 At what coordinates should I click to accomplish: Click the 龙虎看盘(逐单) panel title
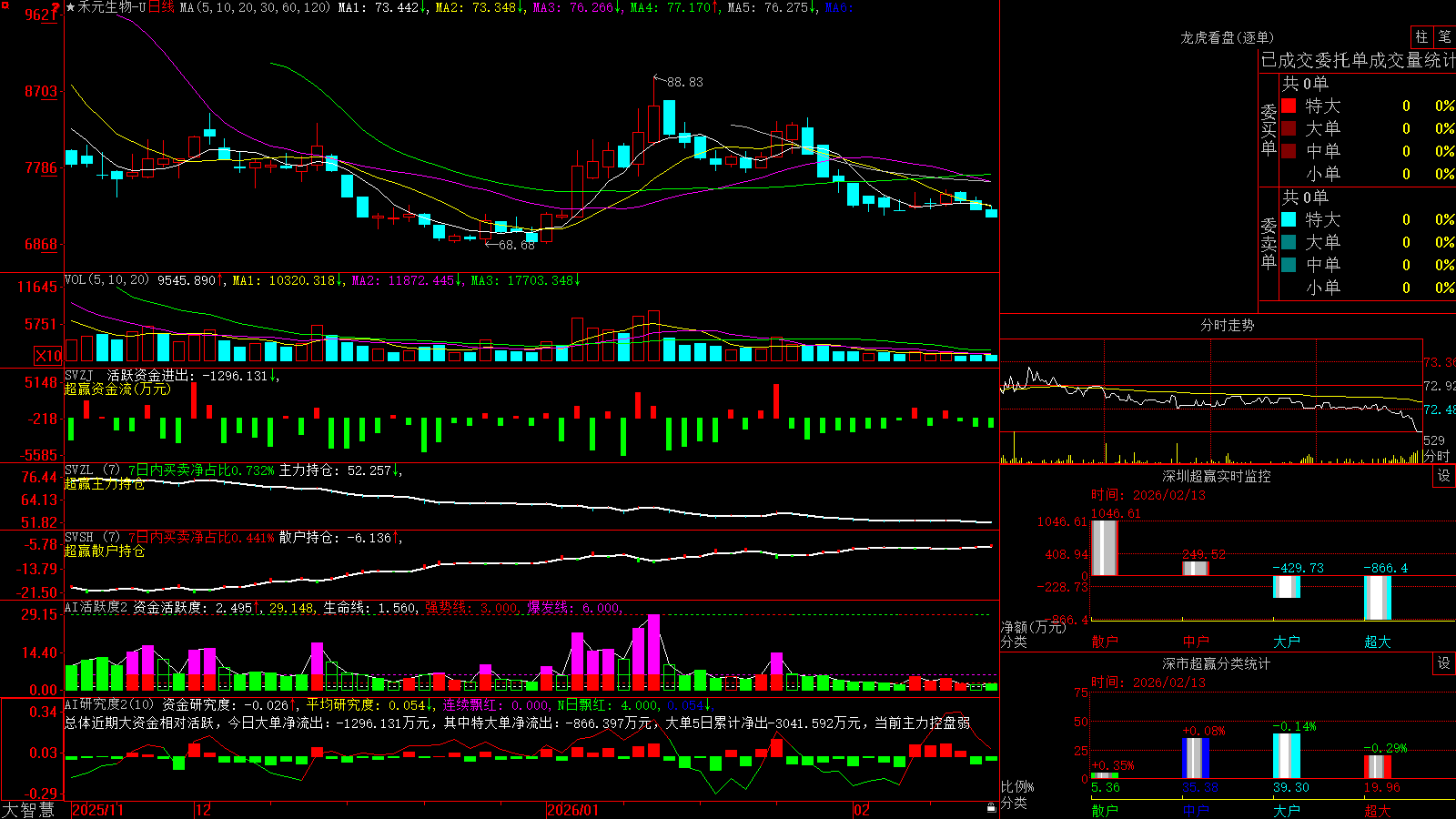[x=1228, y=37]
